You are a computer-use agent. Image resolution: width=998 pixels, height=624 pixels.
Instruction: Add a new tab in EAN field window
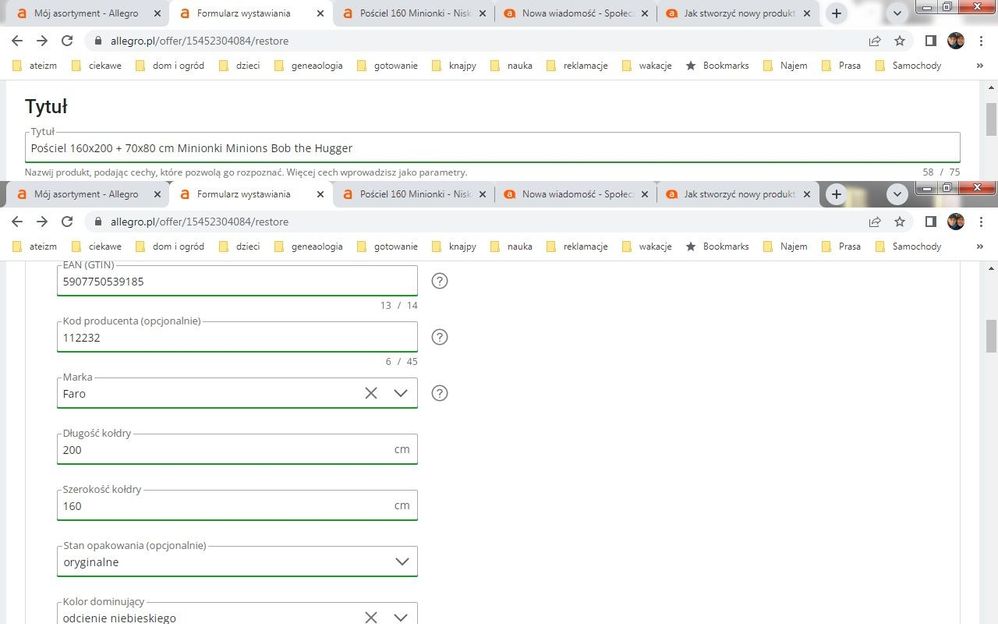click(836, 194)
